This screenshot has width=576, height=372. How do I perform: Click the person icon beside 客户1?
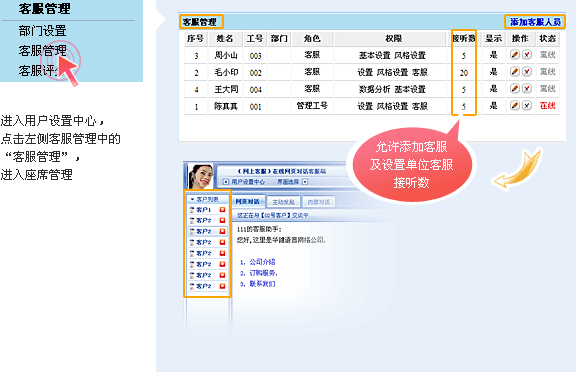click(x=192, y=210)
